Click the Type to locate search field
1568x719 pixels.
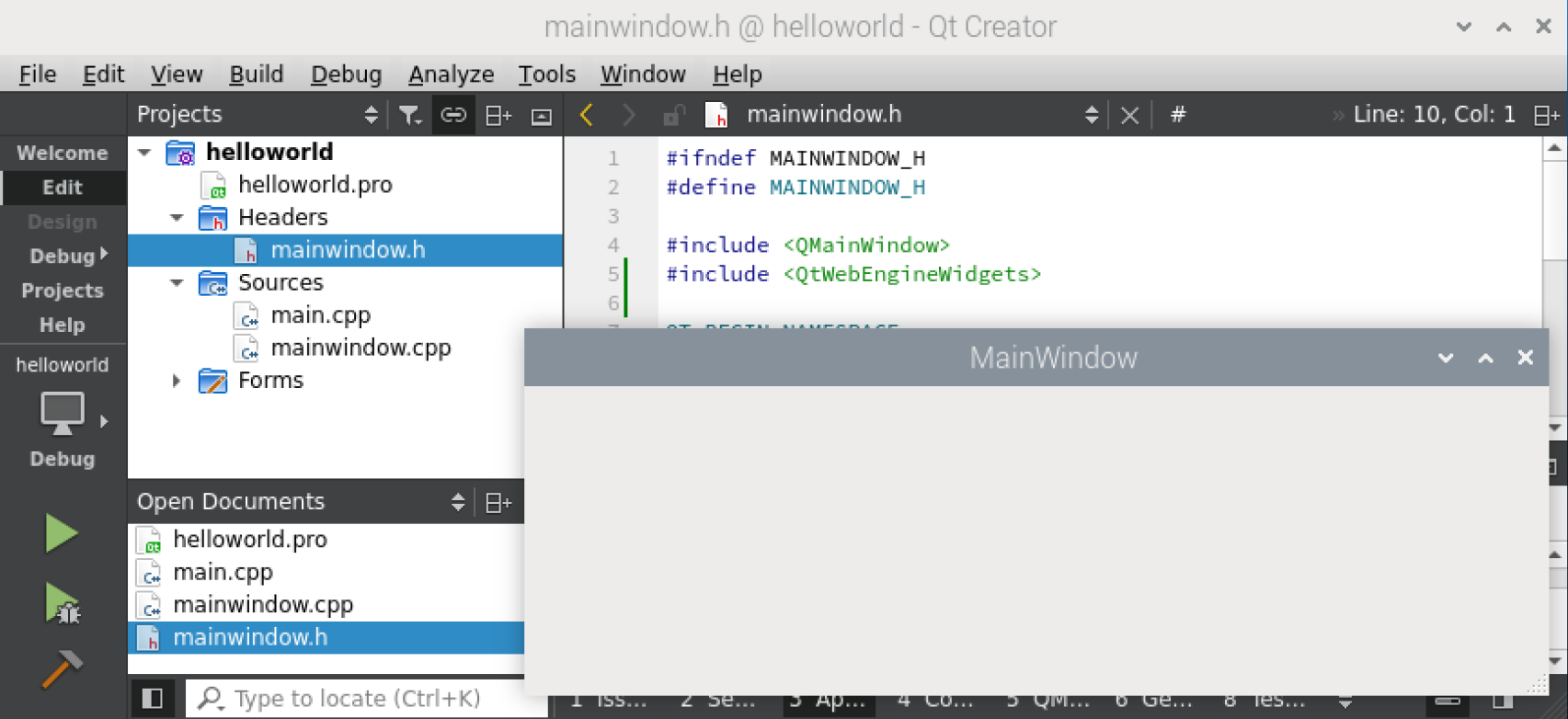pyautogui.click(x=366, y=699)
